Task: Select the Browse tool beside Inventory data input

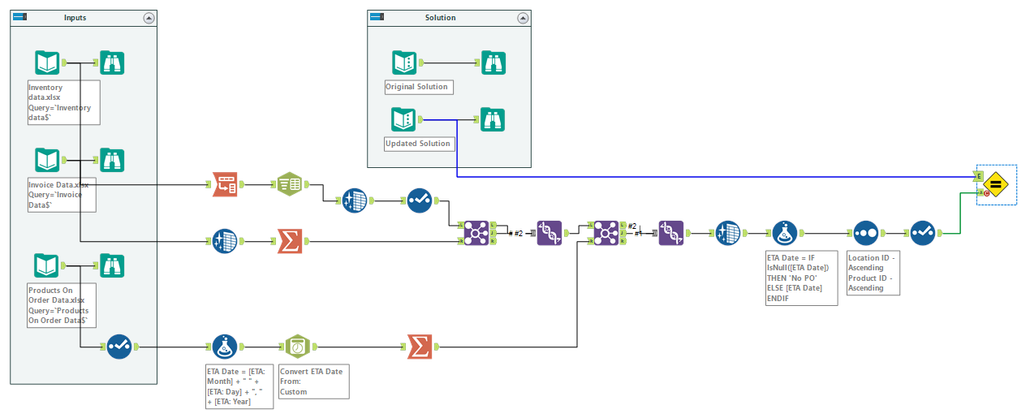Action: pos(112,63)
